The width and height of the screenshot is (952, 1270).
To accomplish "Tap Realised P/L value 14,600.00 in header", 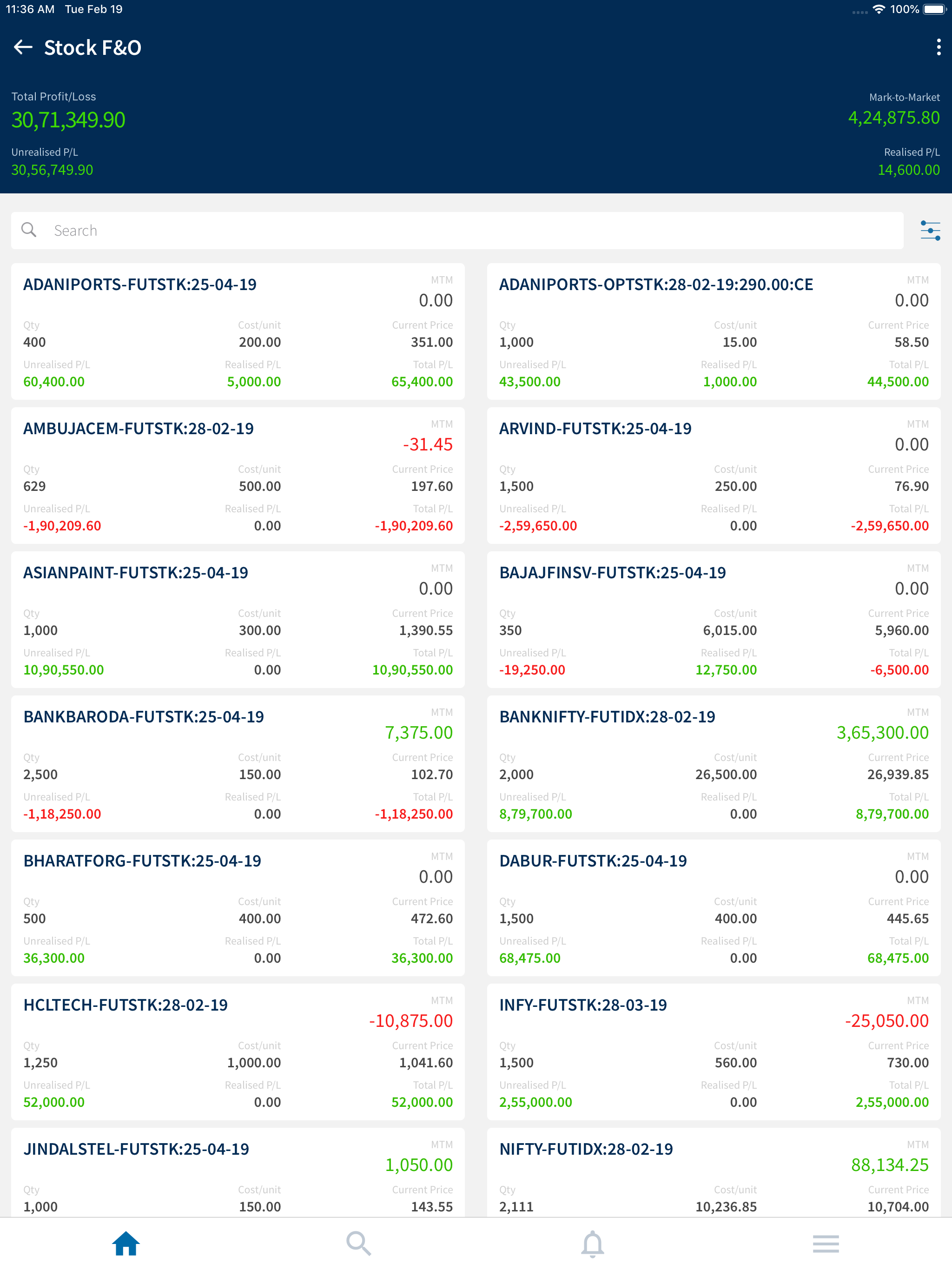I will click(x=909, y=170).
